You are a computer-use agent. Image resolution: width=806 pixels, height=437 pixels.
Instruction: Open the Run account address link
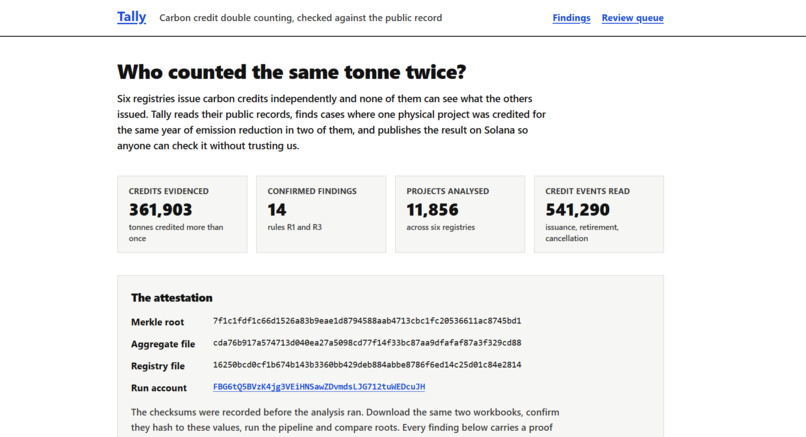[x=319, y=387]
